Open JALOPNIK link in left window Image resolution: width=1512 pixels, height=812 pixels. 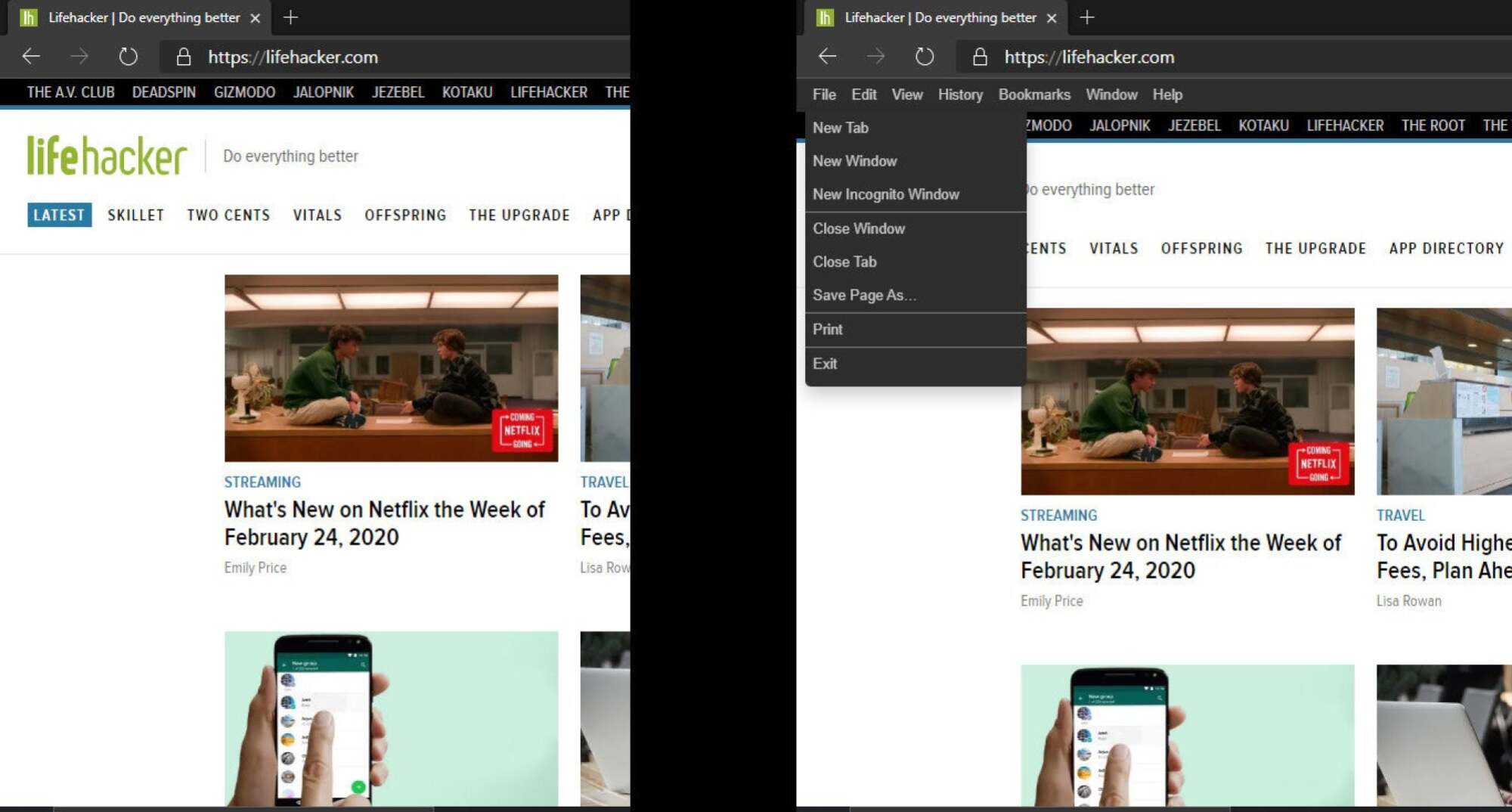pyautogui.click(x=324, y=92)
